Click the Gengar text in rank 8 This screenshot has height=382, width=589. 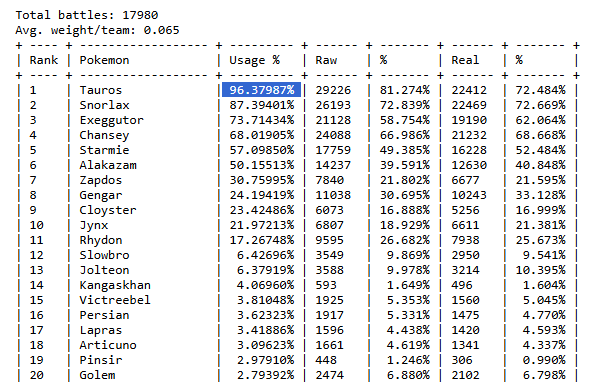101,195
